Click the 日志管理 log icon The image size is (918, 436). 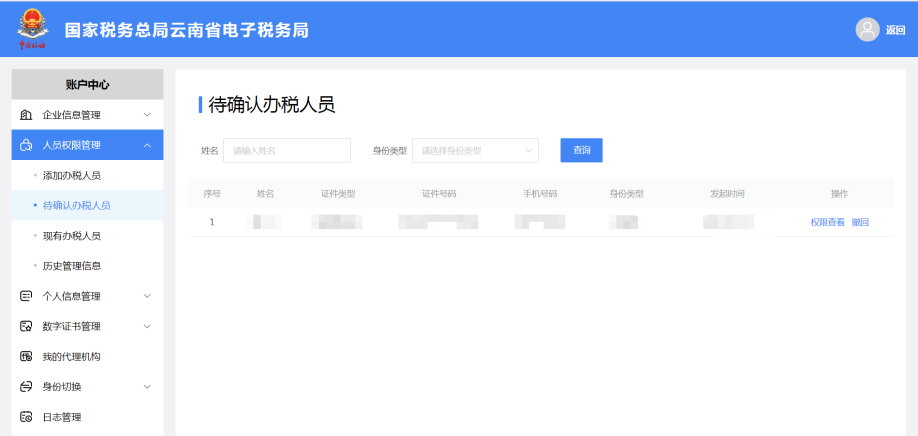tap(27, 417)
